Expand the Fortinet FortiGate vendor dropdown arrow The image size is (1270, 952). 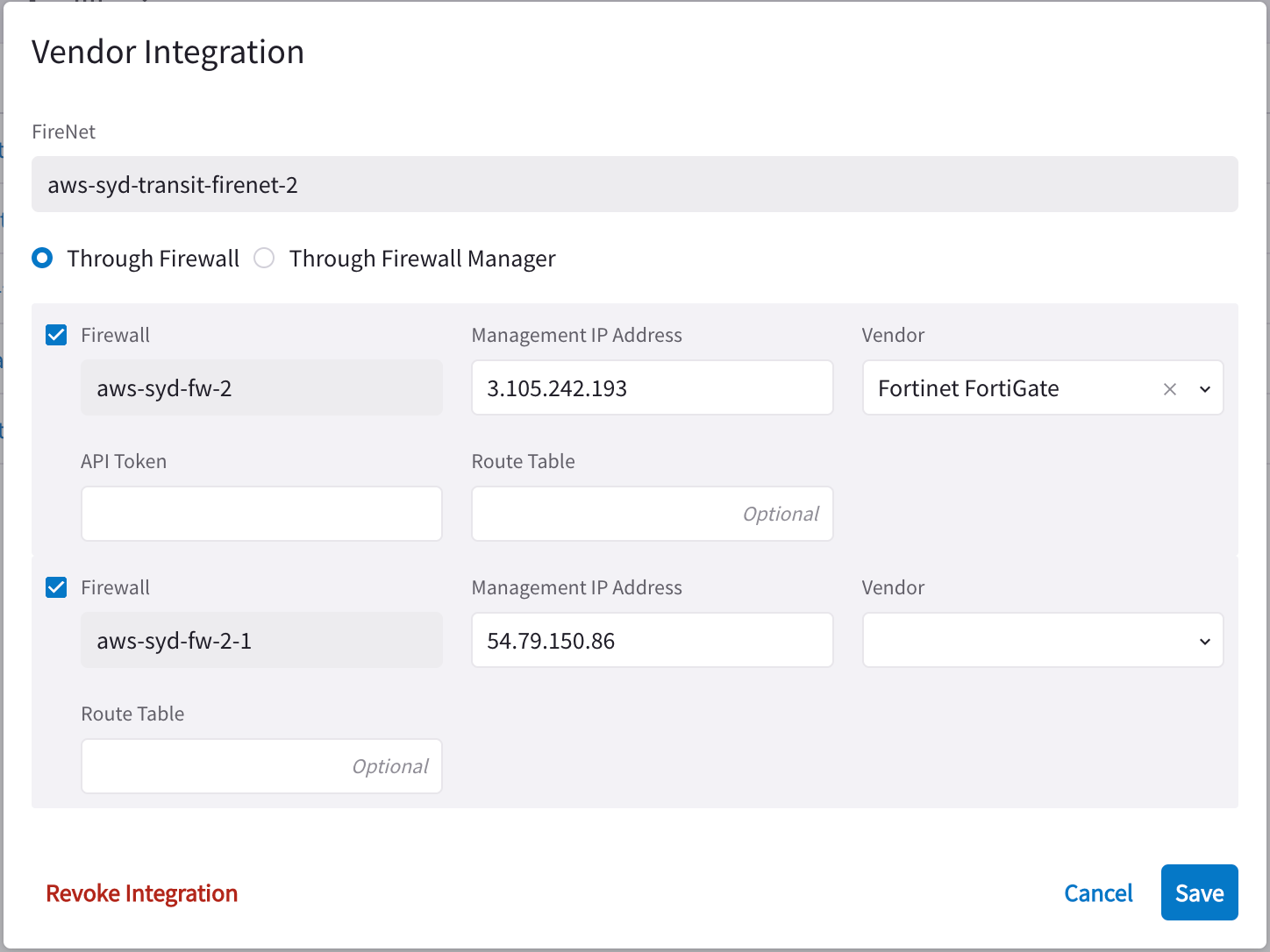tap(1205, 389)
